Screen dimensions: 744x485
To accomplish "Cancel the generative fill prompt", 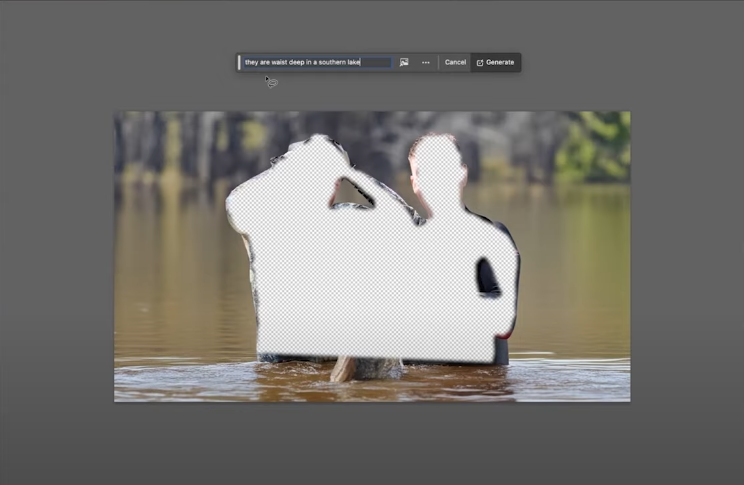I will [455, 62].
